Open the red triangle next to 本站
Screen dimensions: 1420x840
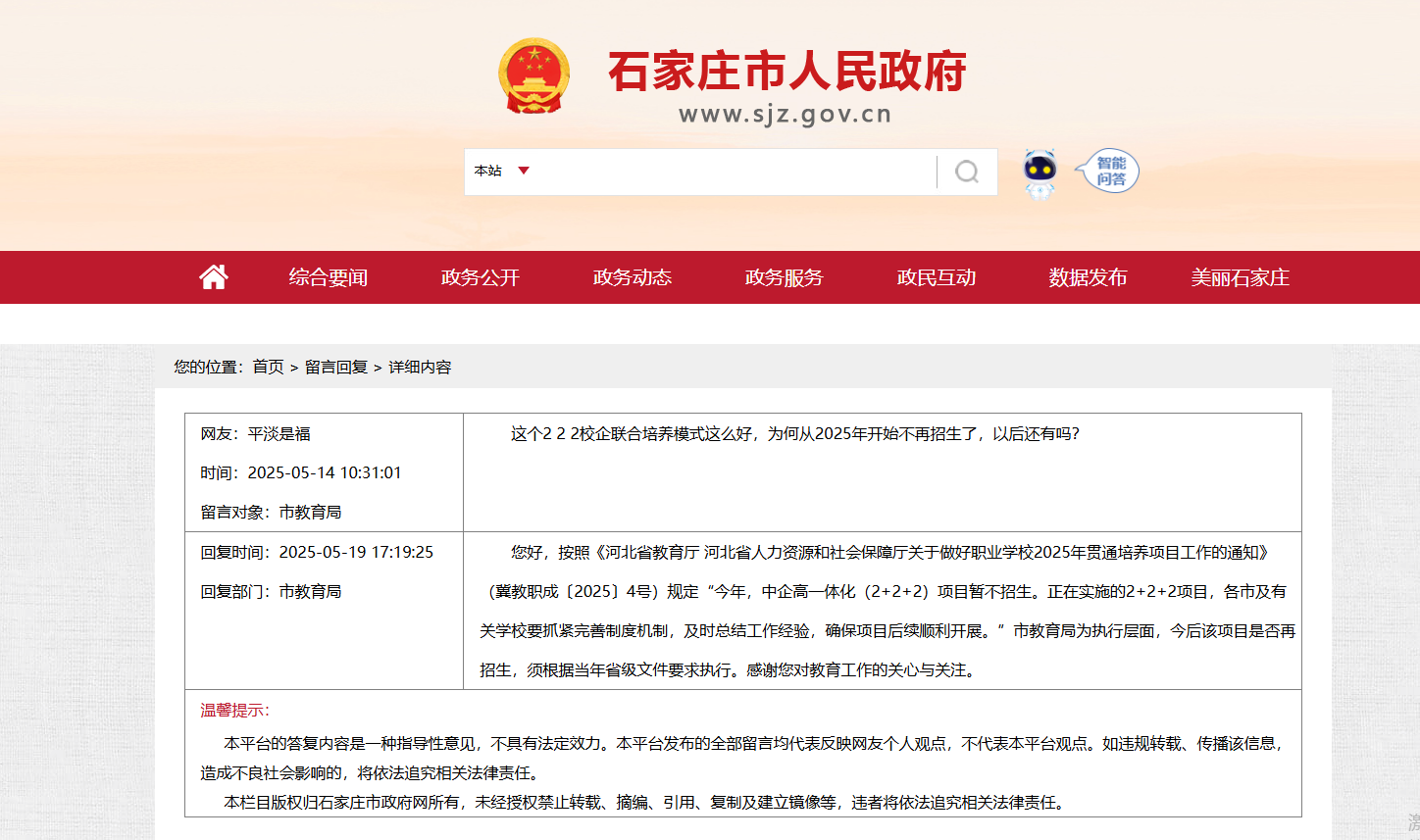[524, 171]
